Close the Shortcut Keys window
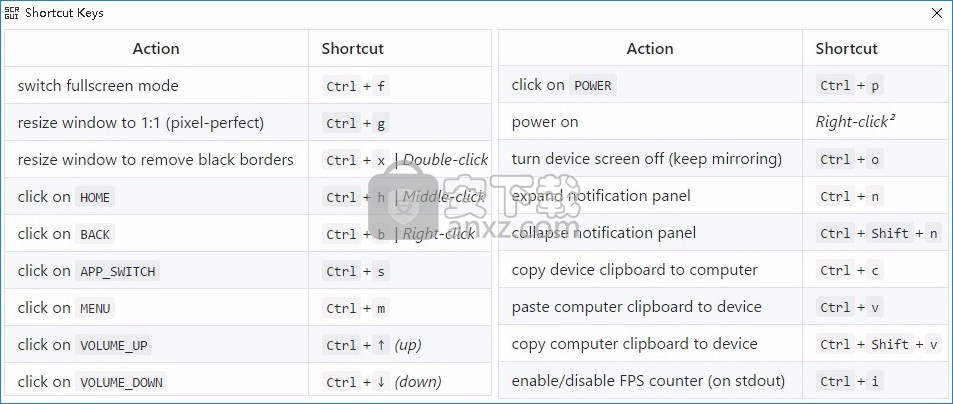Viewport: 953px width, 404px height. point(937,13)
